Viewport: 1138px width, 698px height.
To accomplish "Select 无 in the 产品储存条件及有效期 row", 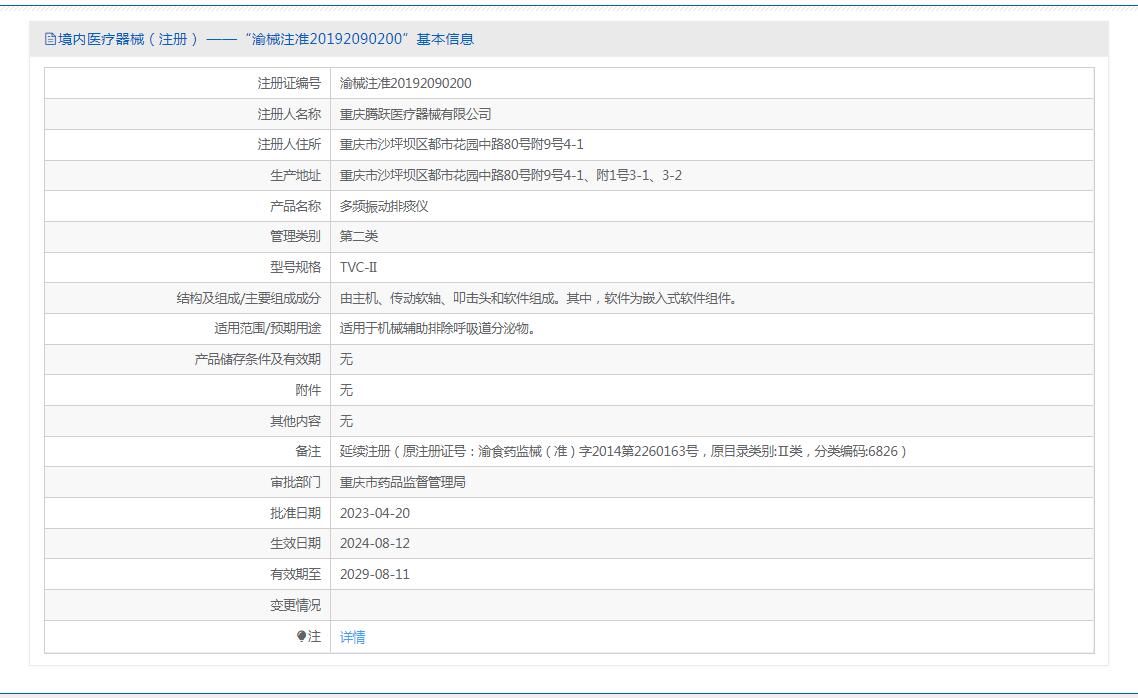I will pyautogui.click(x=346, y=359).
